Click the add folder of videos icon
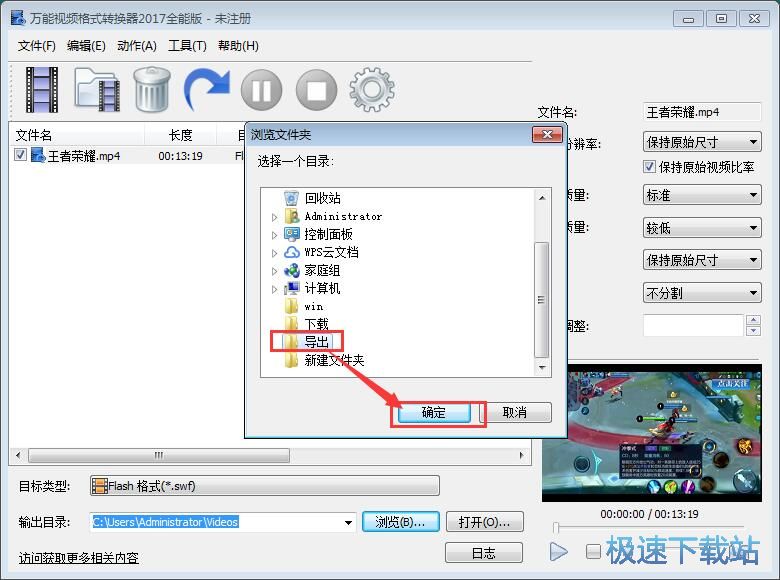 tap(97, 90)
